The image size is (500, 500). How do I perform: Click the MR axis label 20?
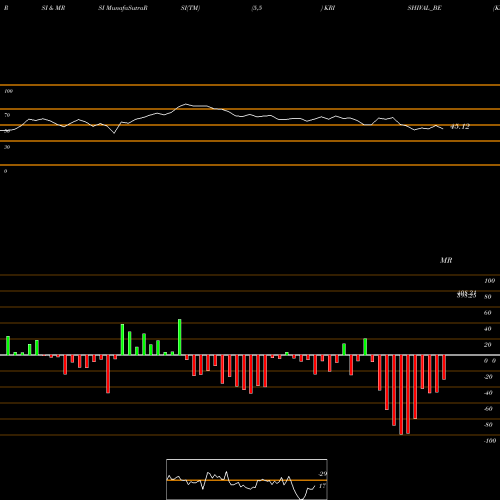487,345
